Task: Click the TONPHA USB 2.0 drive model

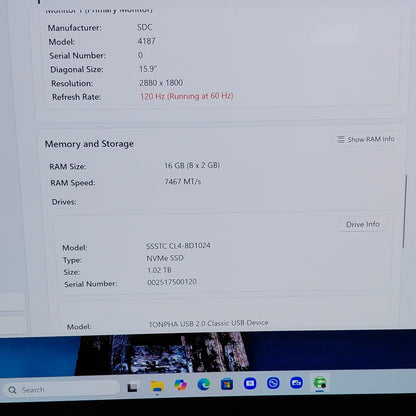Action: 208,323
